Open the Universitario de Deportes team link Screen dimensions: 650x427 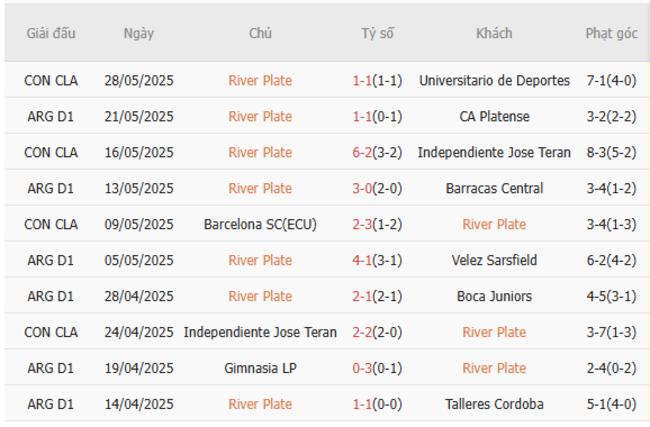pyautogui.click(x=494, y=80)
